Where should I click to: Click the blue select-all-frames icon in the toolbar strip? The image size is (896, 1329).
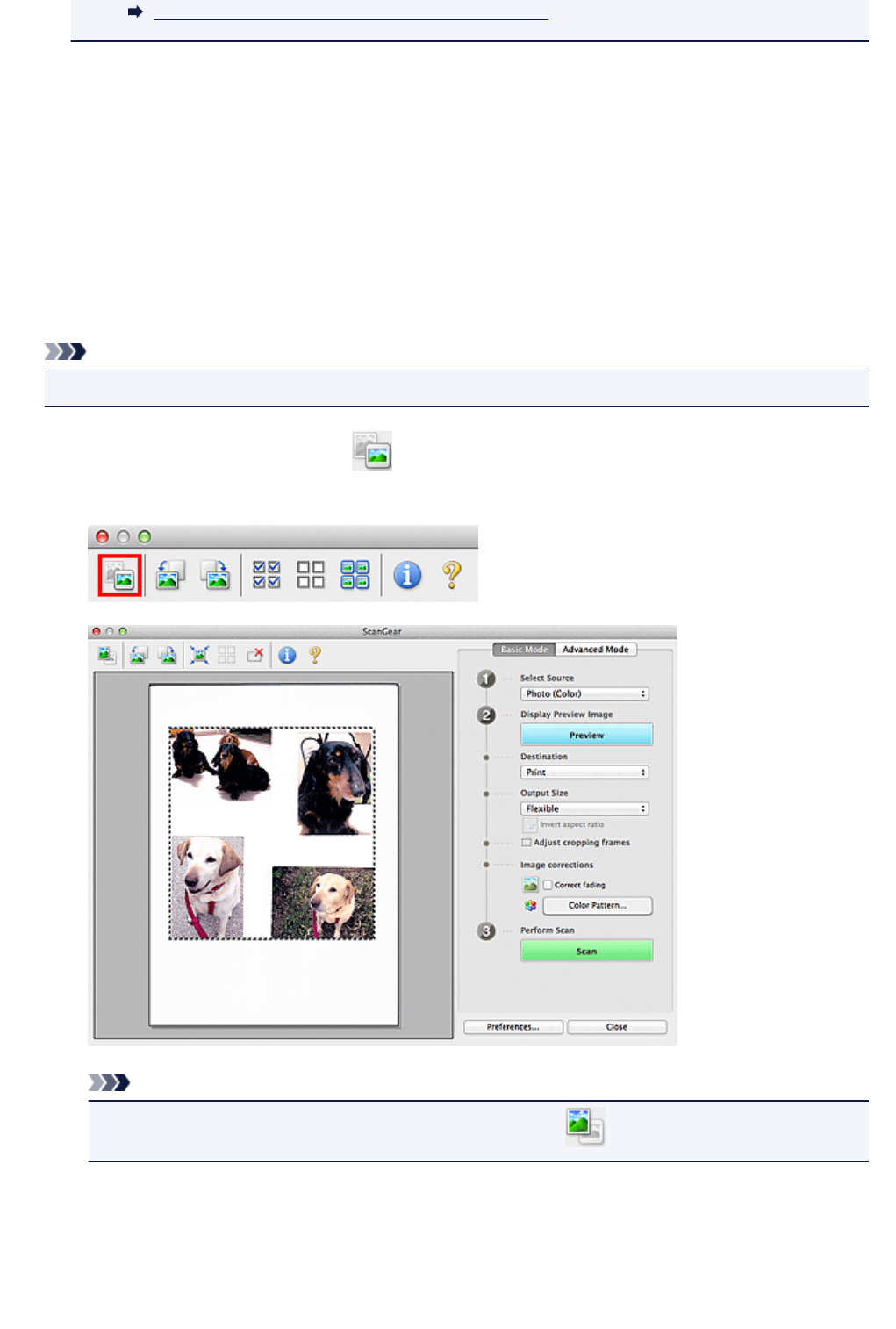tap(355, 575)
